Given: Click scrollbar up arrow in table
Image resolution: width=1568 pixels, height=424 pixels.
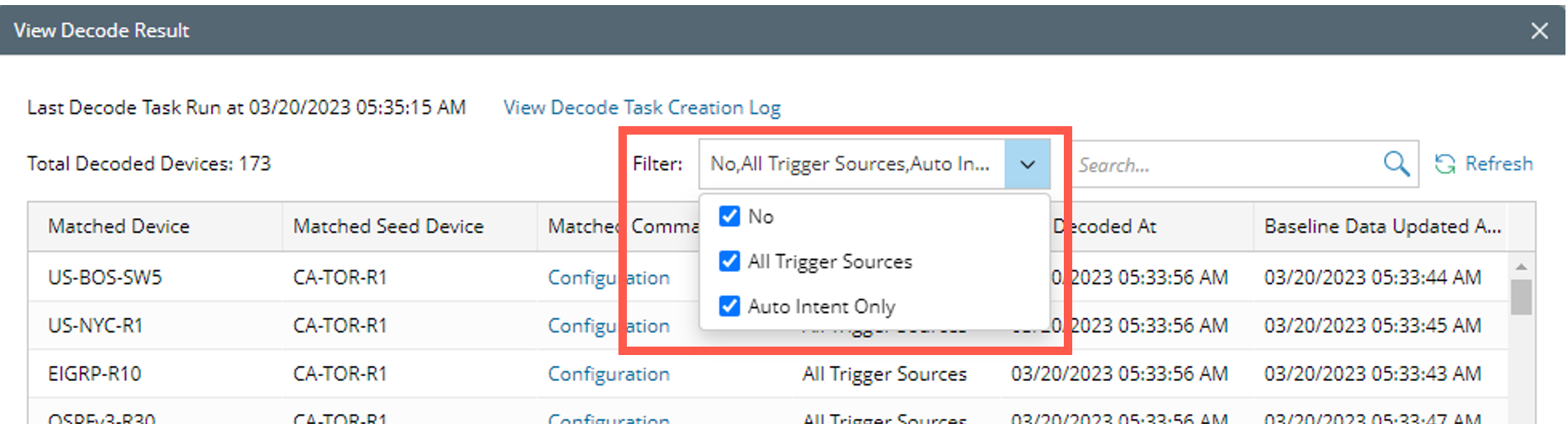Looking at the screenshot, I should point(1521,267).
